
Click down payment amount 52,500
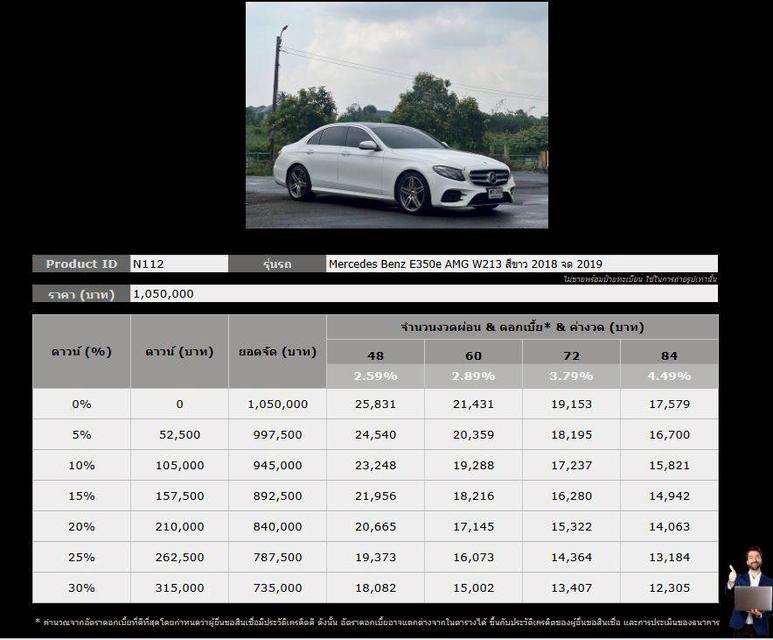[179, 435]
